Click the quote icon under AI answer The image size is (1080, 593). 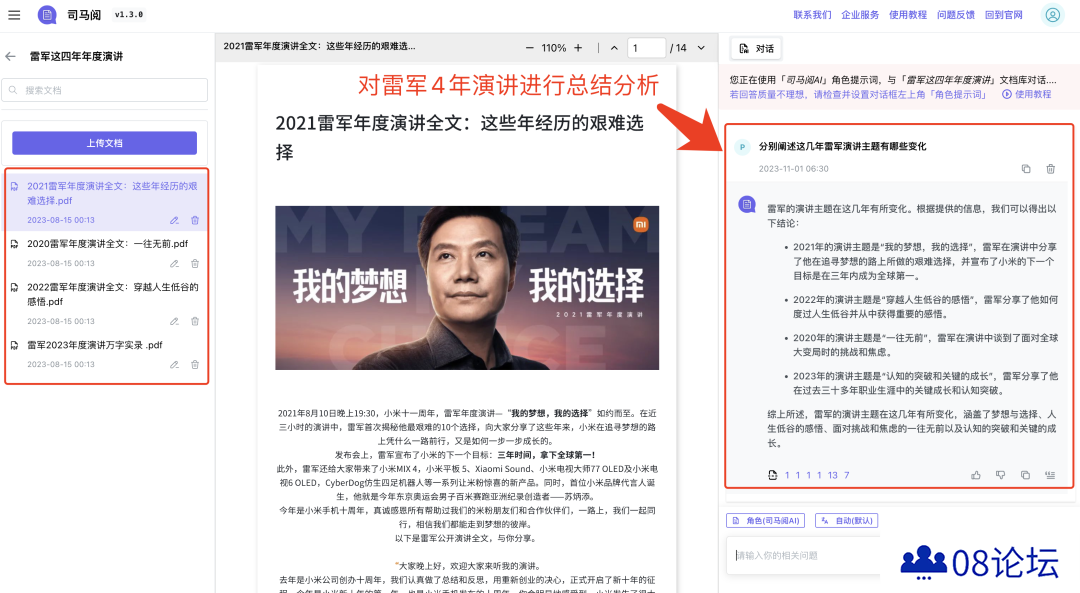click(x=1050, y=475)
